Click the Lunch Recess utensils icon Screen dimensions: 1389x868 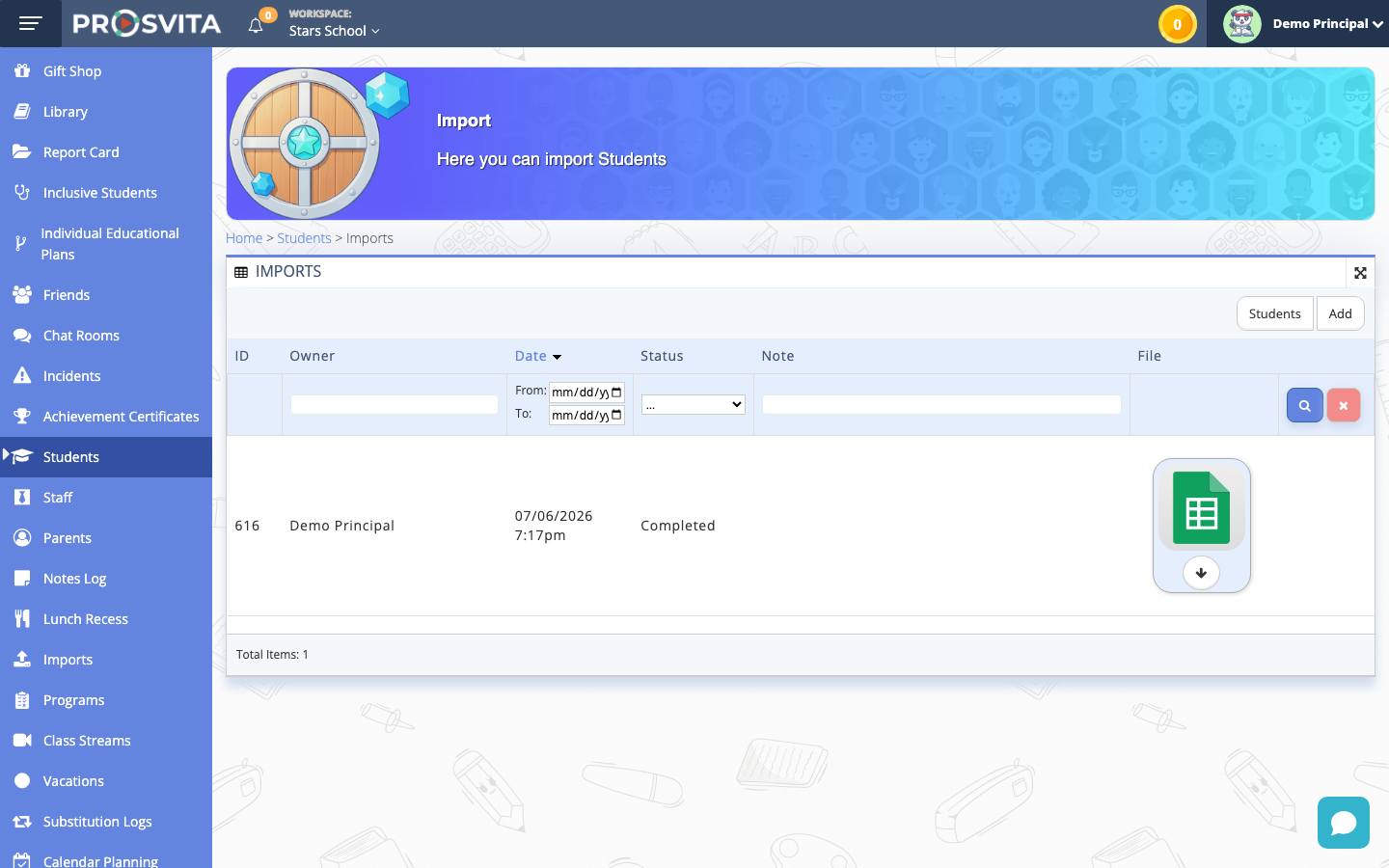(21, 618)
